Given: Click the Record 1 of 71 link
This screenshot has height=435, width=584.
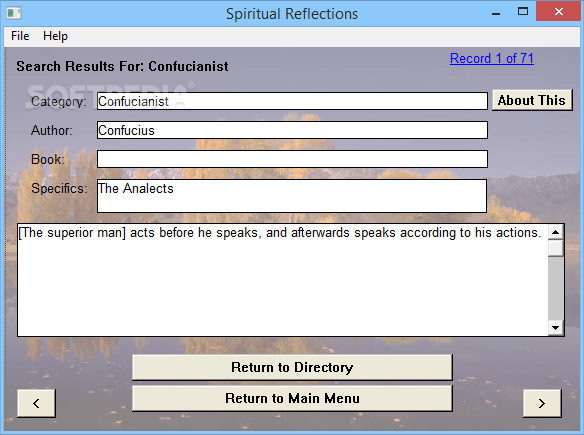Looking at the screenshot, I should 492,58.
